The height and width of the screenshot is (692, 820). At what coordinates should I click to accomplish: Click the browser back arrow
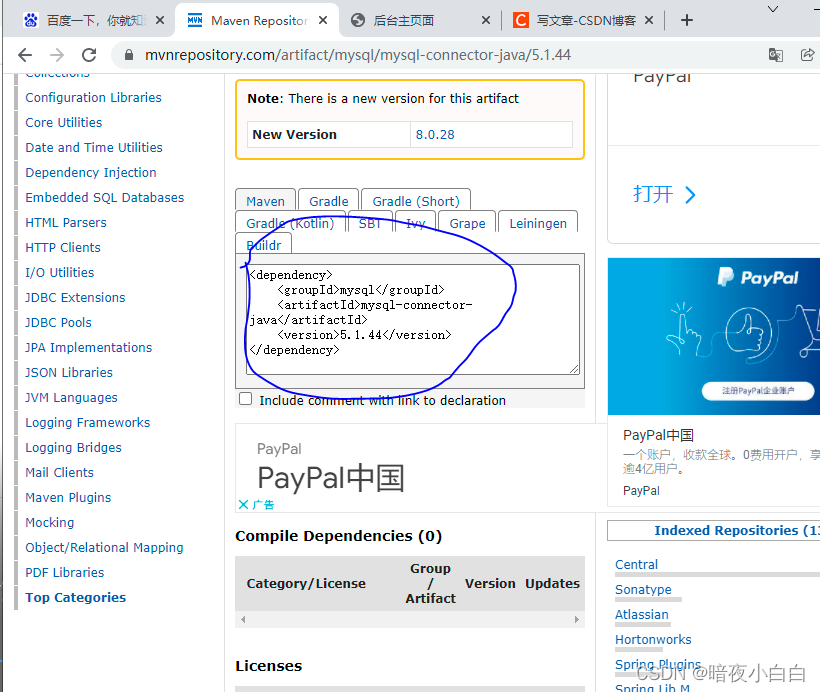(x=25, y=55)
